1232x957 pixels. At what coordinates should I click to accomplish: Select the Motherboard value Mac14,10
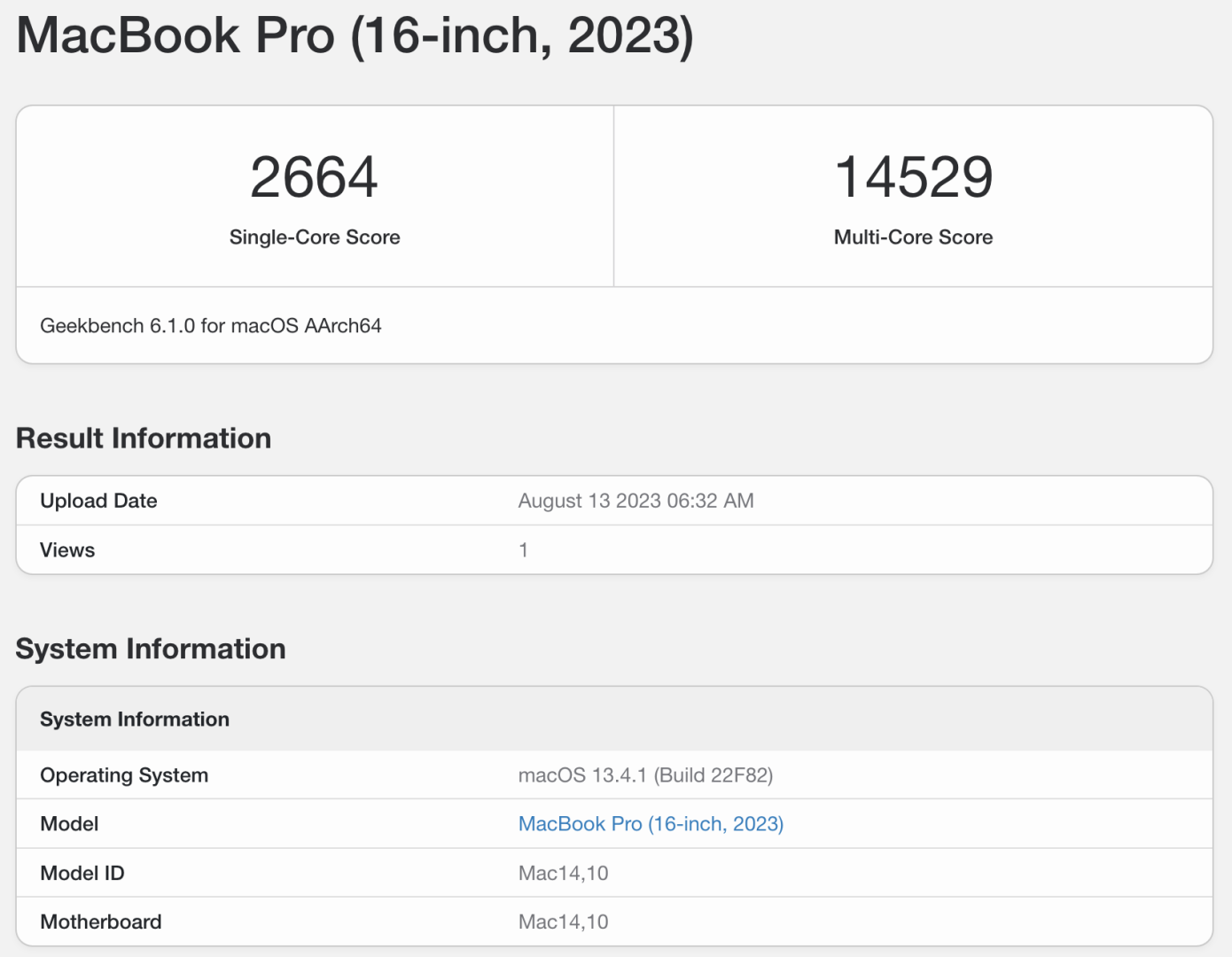[563, 922]
